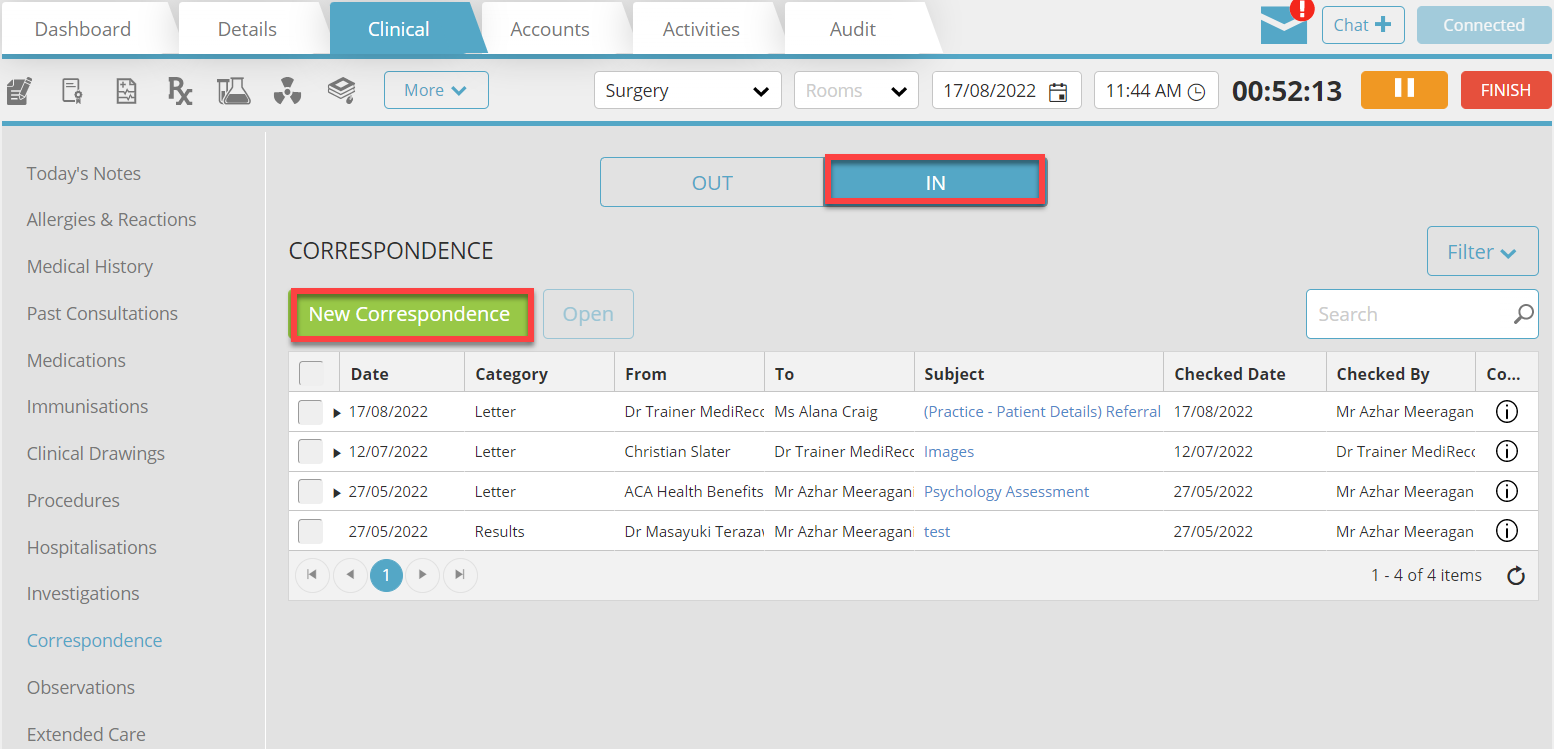Image resolution: width=1554 pixels, height=749 pixels.
Task: Open info icon for the test row
Action: (x=1506, y=531)
